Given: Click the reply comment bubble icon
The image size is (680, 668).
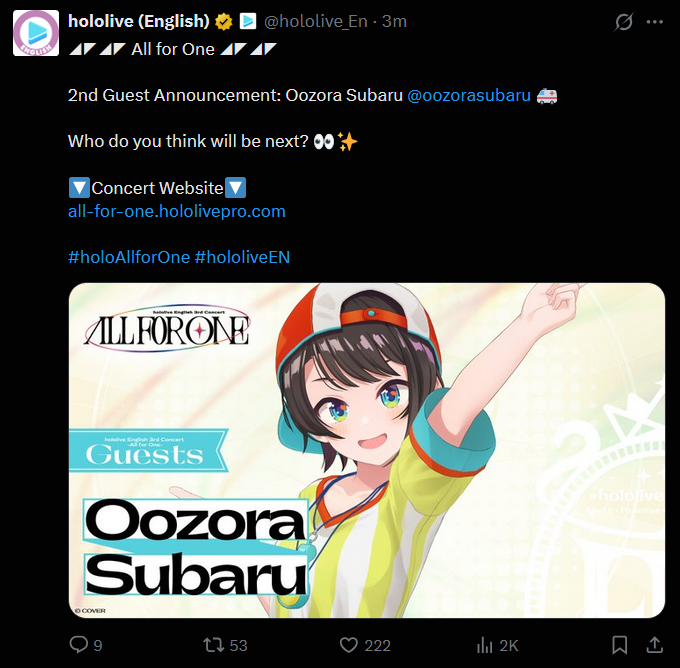Looking at the screenshot, I should (x=78, y=645).
